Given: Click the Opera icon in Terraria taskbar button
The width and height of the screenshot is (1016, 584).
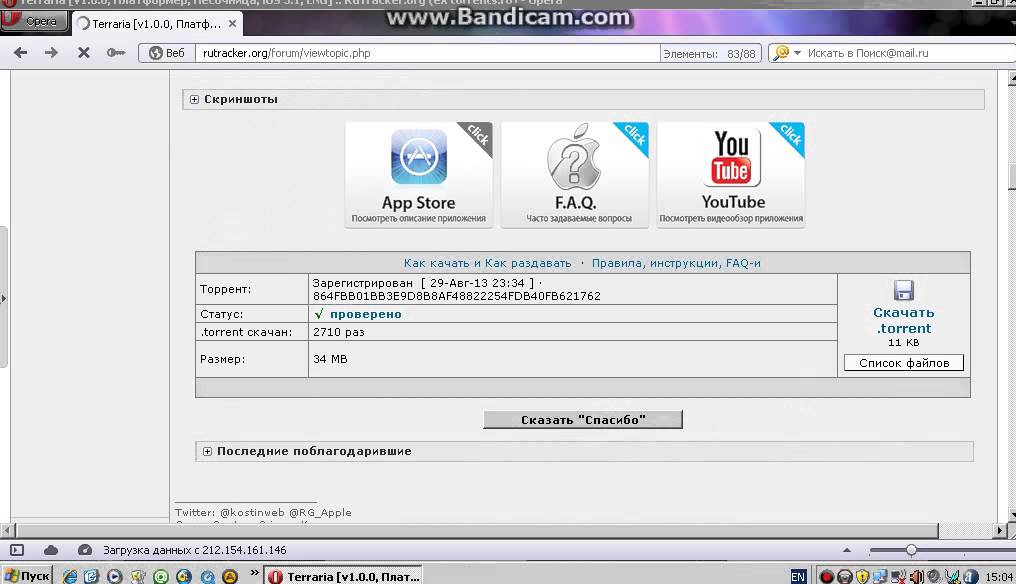Looking at the screenshot, I should [x=275, y=576].
